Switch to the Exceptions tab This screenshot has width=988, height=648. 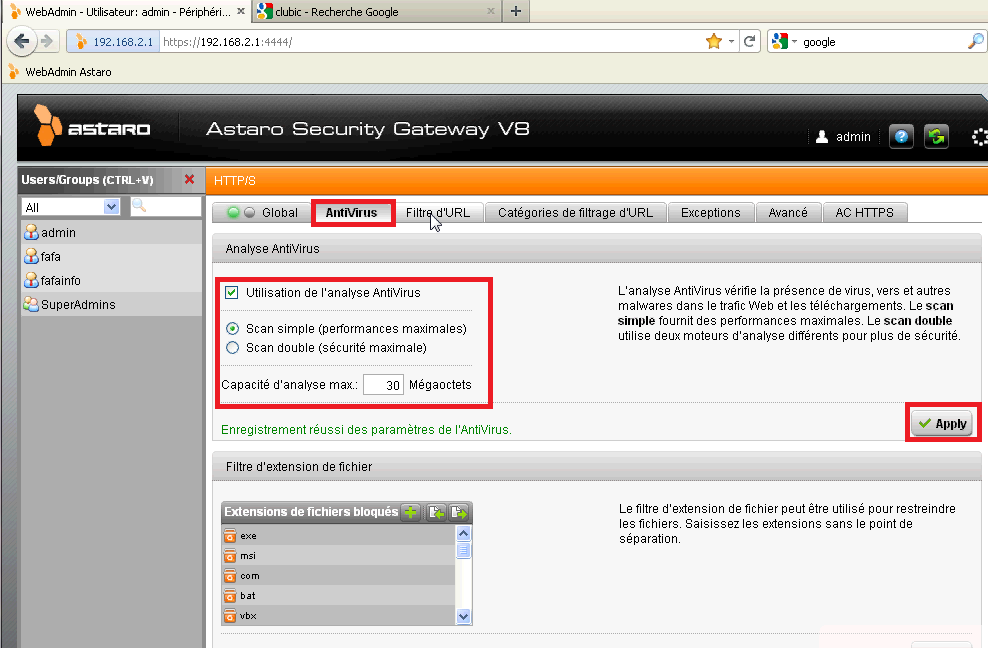(x=711, y=212)
